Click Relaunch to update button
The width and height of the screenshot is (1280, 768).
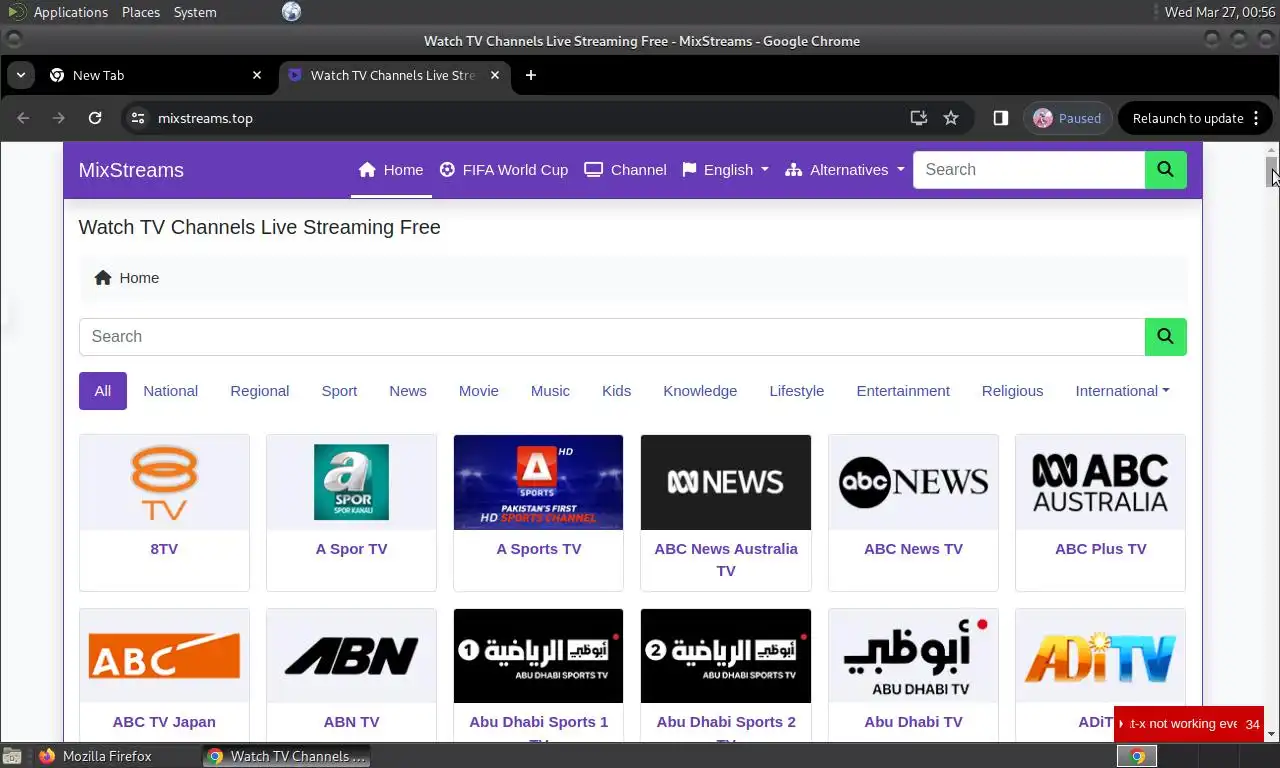[x=1196, y=118]
